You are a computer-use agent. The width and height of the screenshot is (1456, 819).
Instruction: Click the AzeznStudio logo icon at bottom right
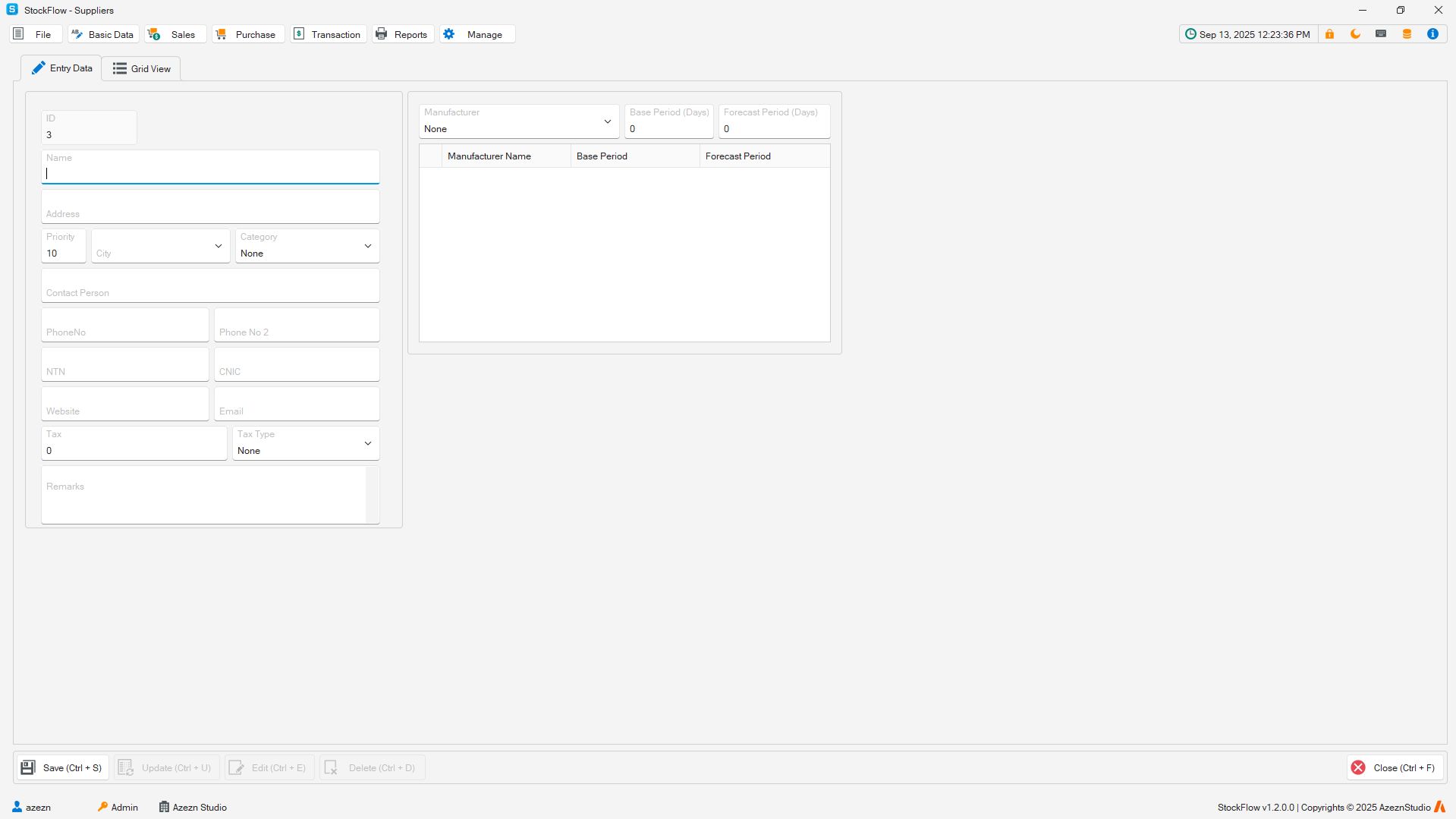coord(1439,807)
